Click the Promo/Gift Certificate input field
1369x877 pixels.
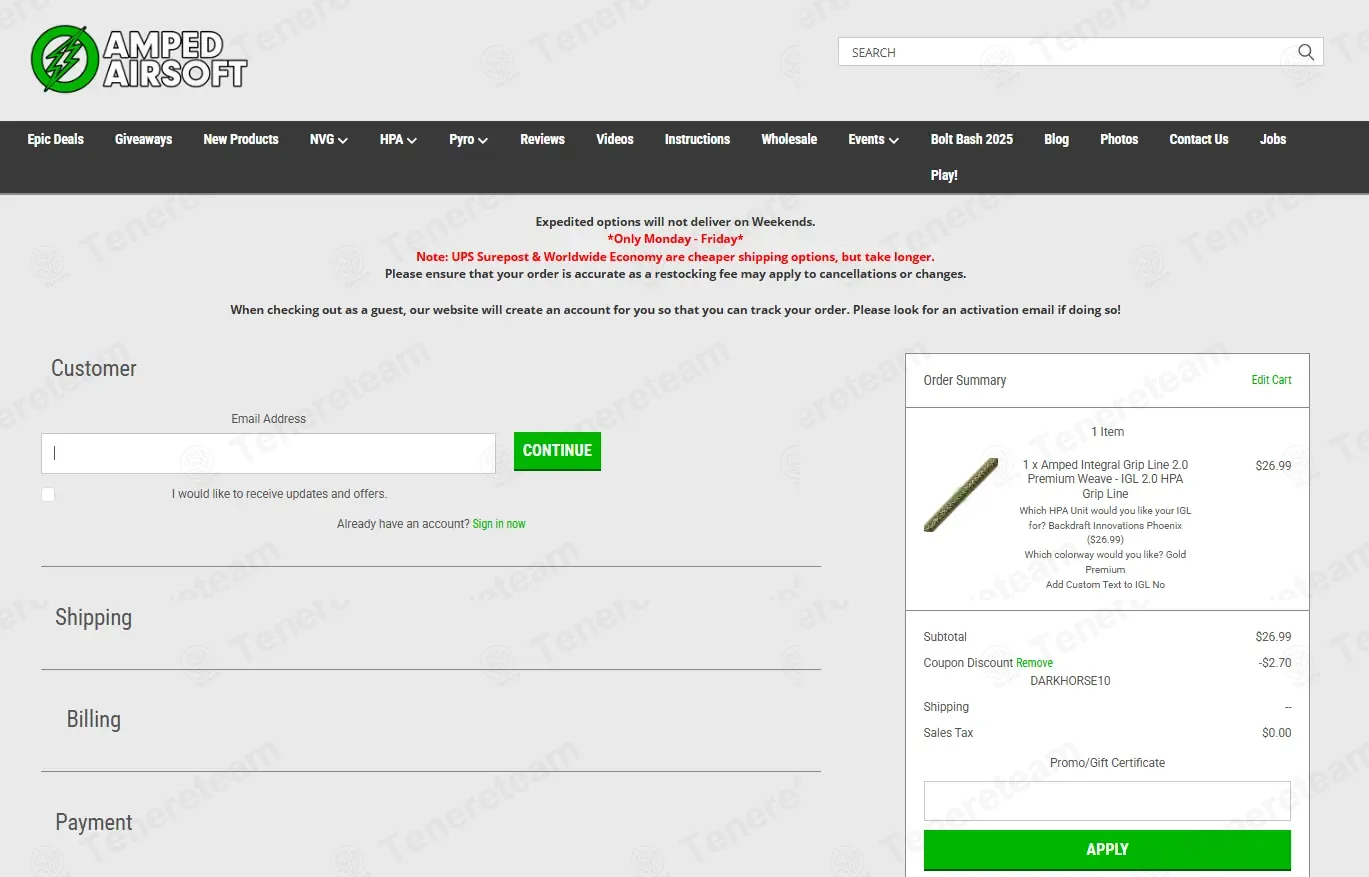point(1107,801)
